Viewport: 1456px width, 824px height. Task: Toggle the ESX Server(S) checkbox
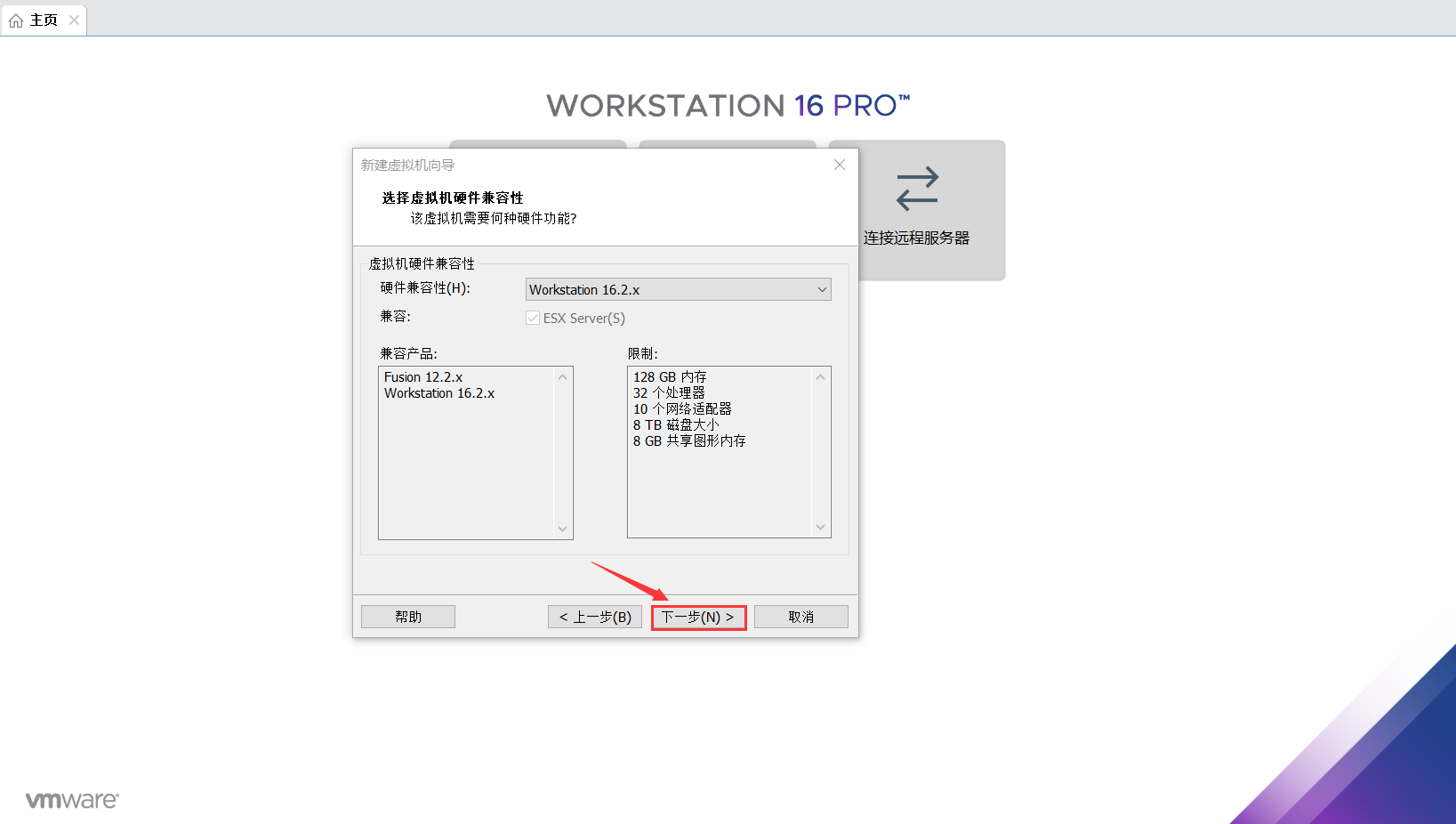(x=532, y=318)
